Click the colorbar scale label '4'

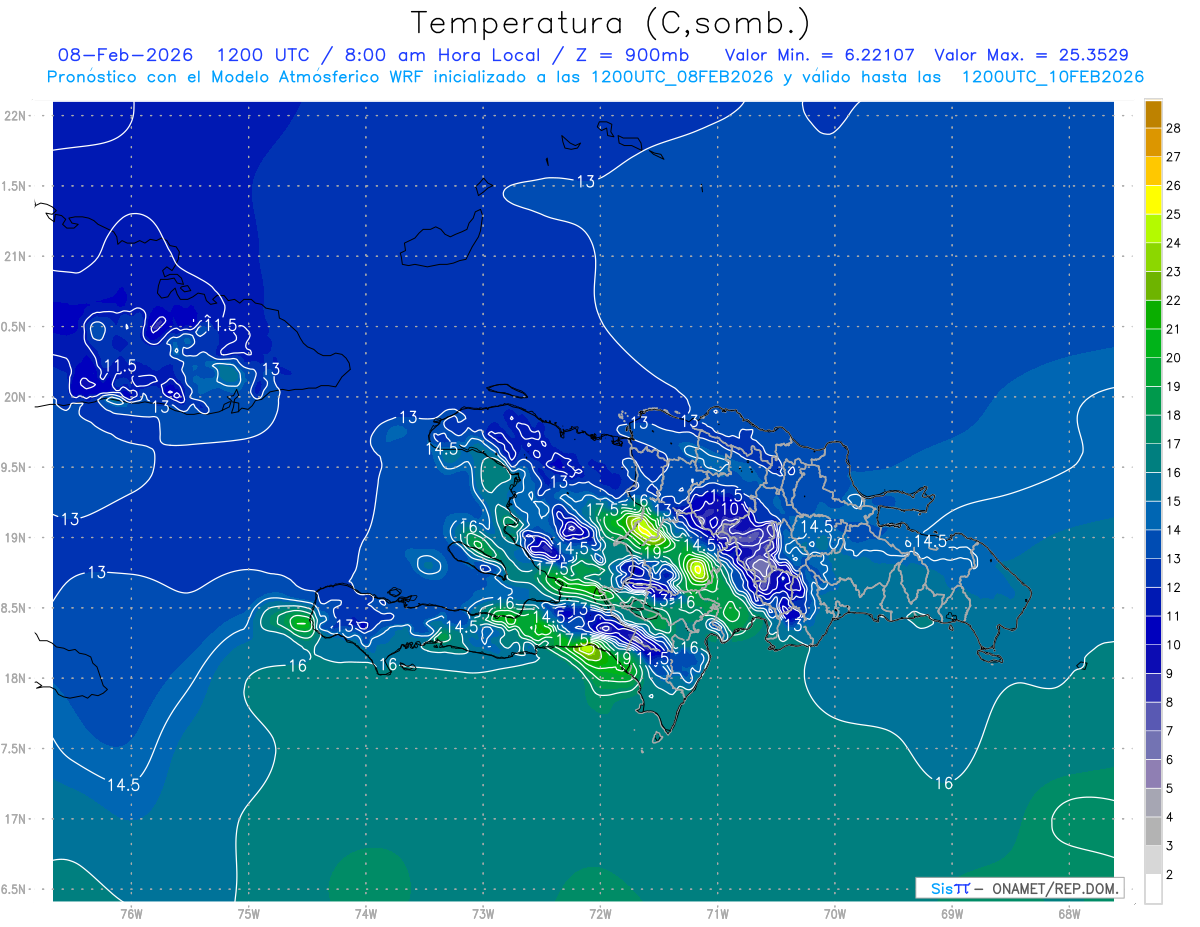pyautogui.click(x=1170, y=817)
